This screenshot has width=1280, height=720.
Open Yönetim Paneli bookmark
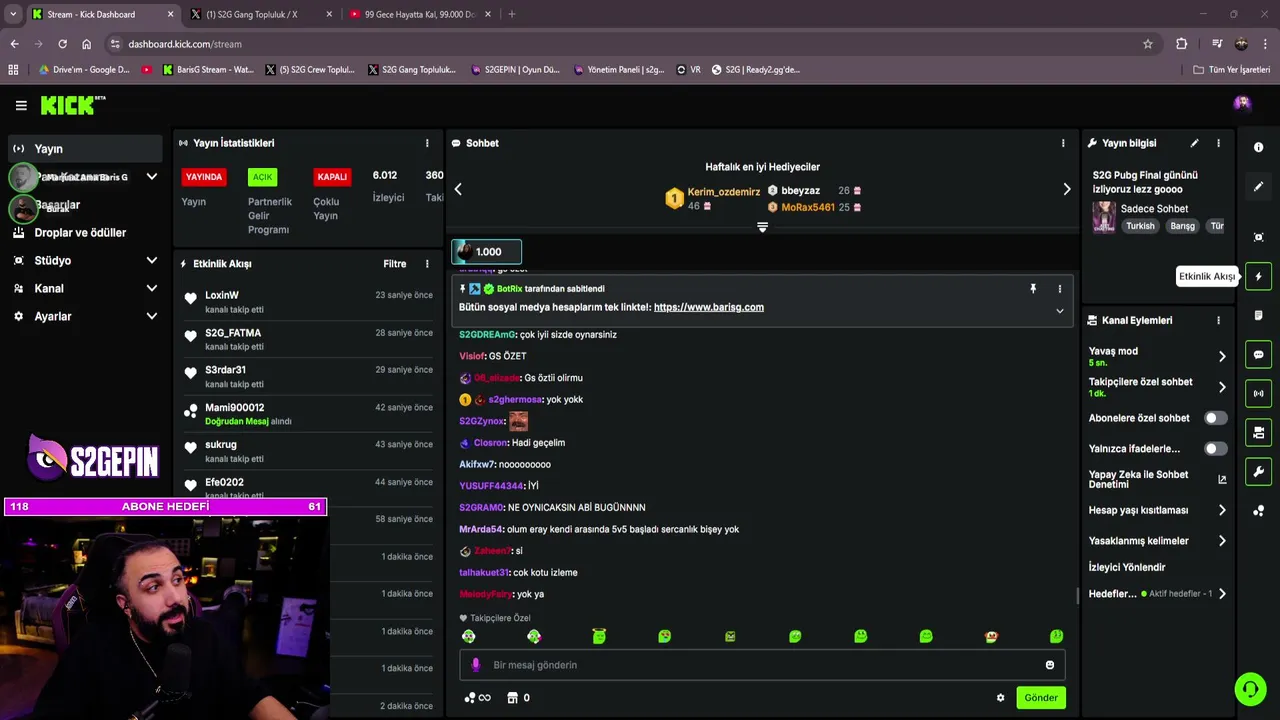[x=618, y=70]
